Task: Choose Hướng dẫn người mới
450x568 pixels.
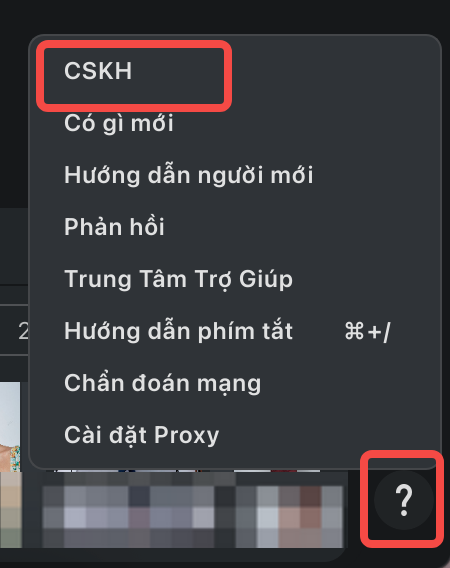Action: (x=188, y=175)
